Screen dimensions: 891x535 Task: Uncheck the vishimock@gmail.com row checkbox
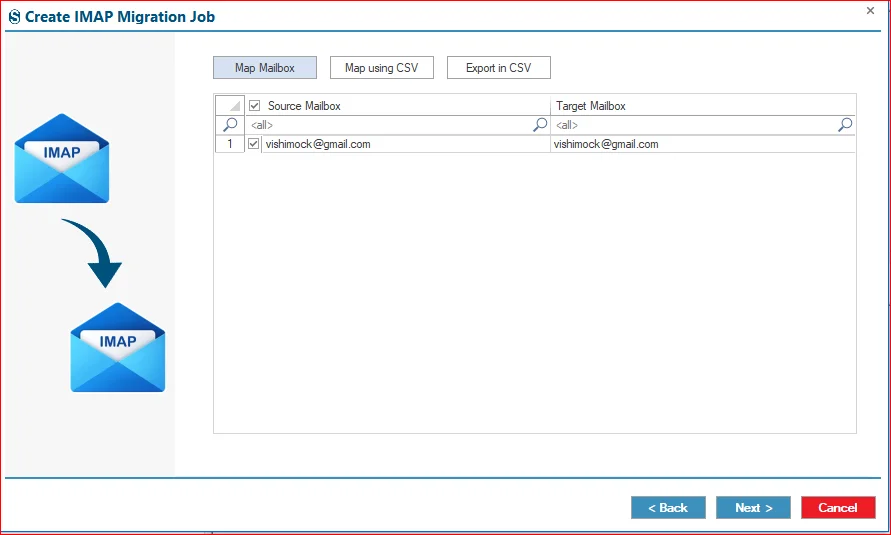[x=253, y=144]
